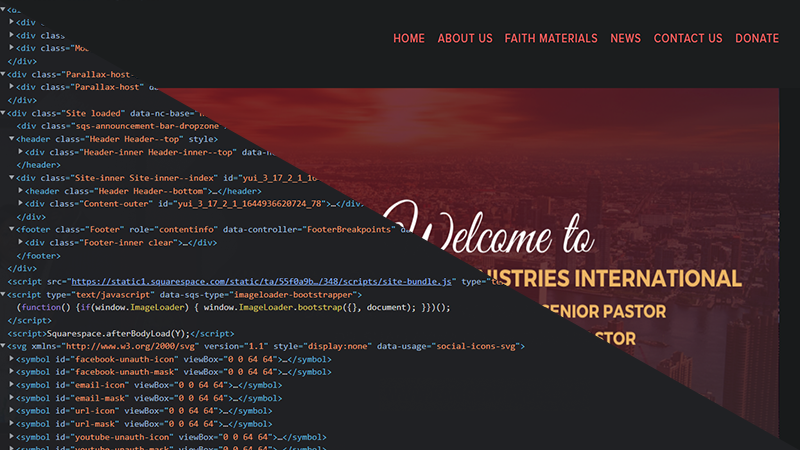Open the HOME navigation link
This screenshot has height=450, width=800.
[x=409, y=39]
